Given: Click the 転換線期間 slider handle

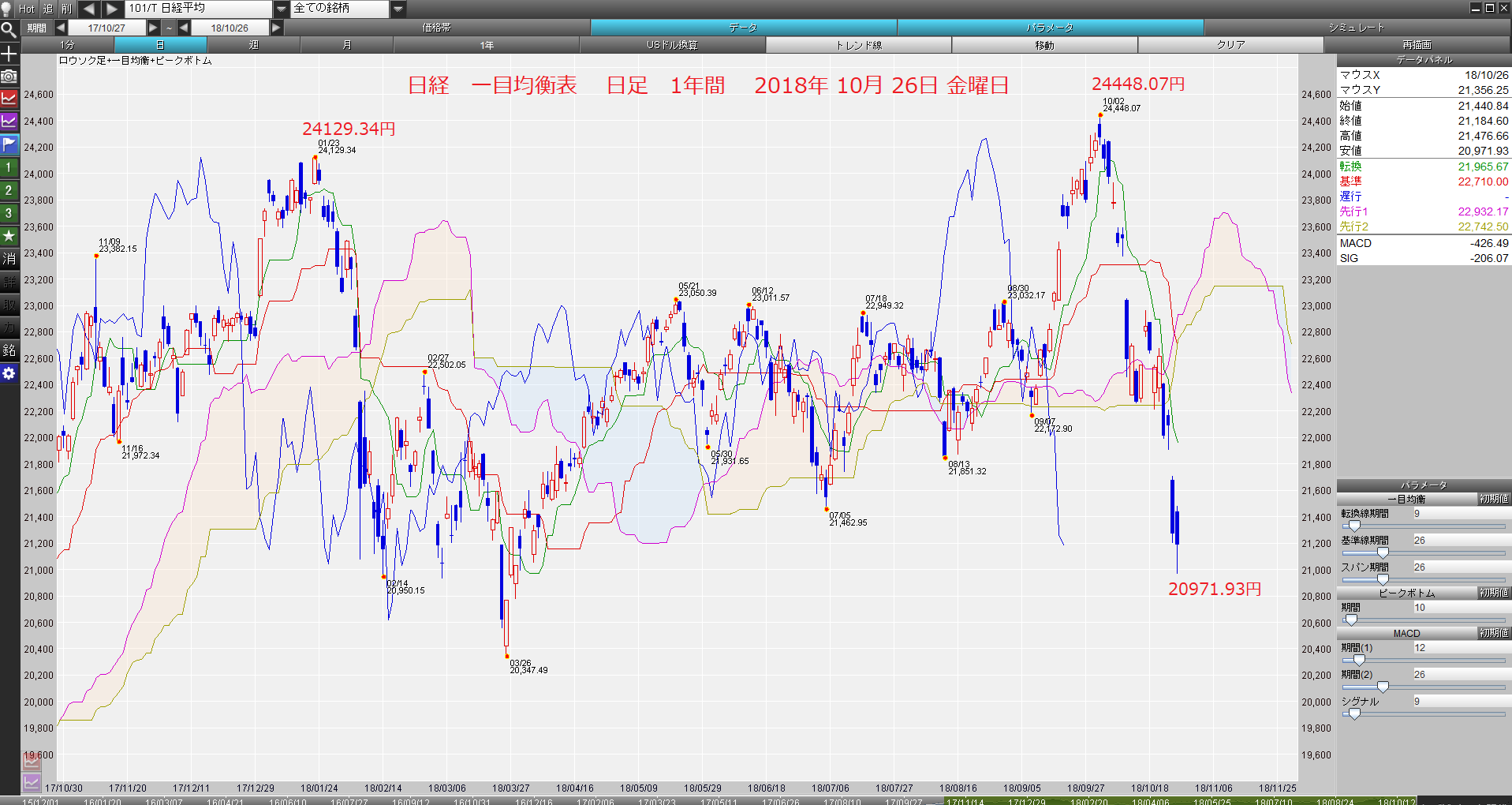Looking at the screenshot, I should (1354, 526).
